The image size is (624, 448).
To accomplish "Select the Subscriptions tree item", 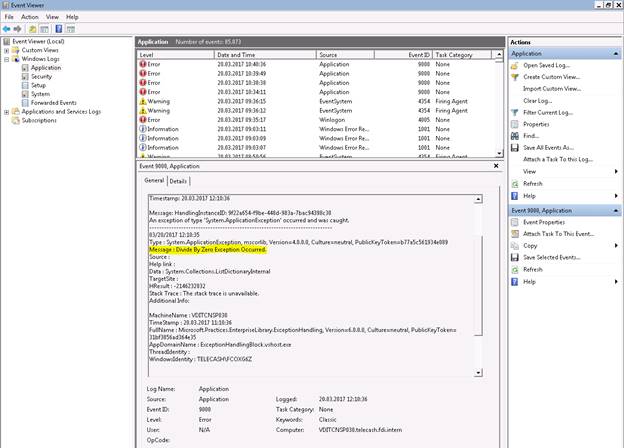I will click(x=39, y=120).
